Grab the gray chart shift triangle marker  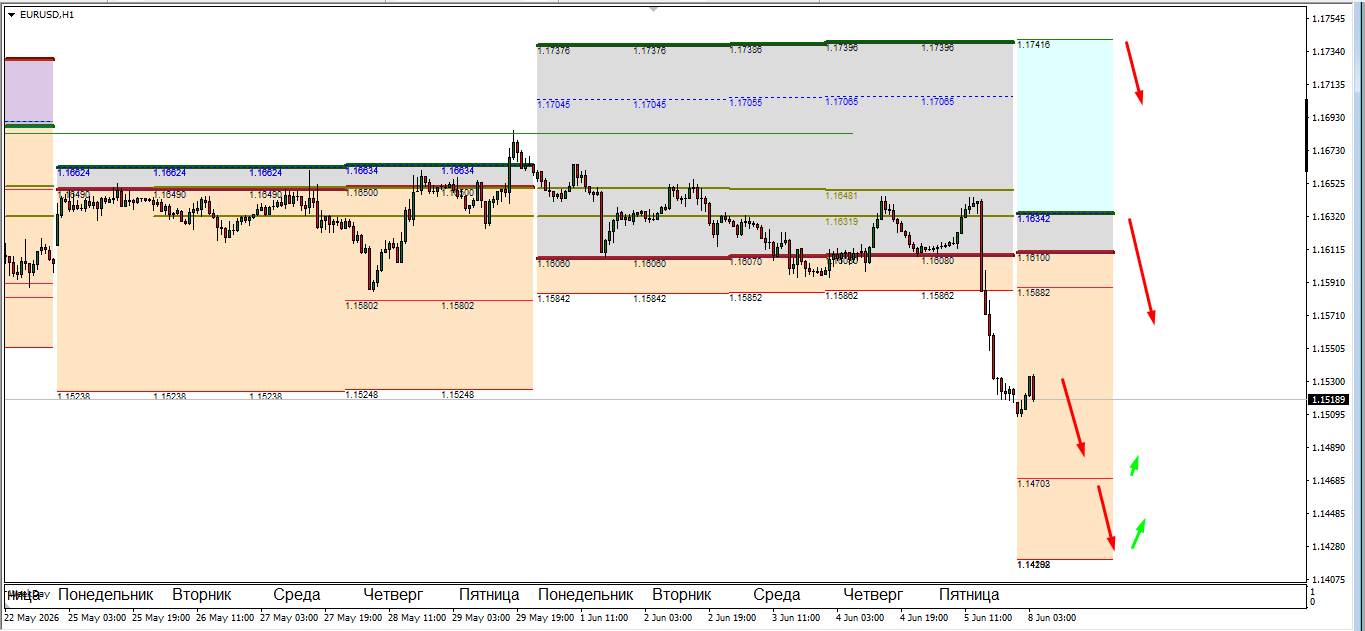pos(654,9)
